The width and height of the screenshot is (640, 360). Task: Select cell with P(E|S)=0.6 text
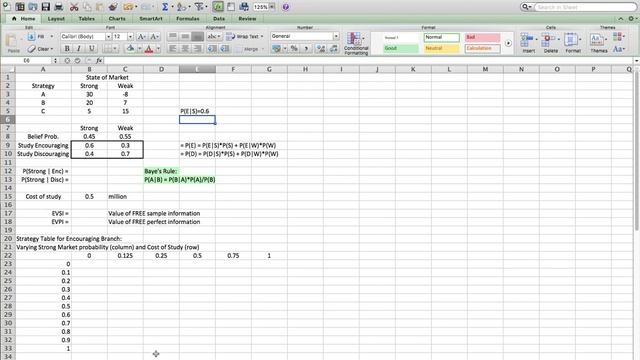[197, 111]
